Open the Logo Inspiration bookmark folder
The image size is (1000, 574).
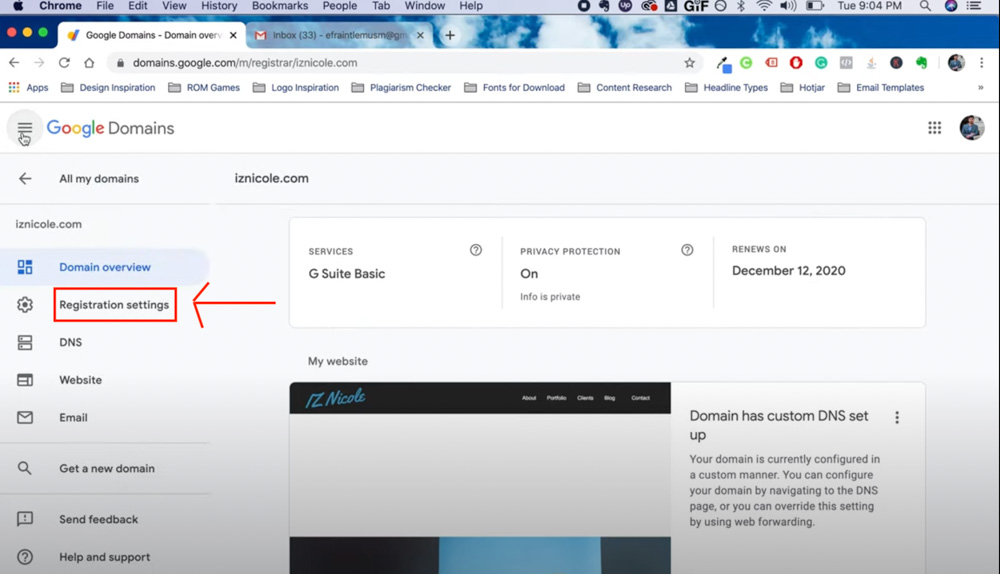(x=296, y=87)
